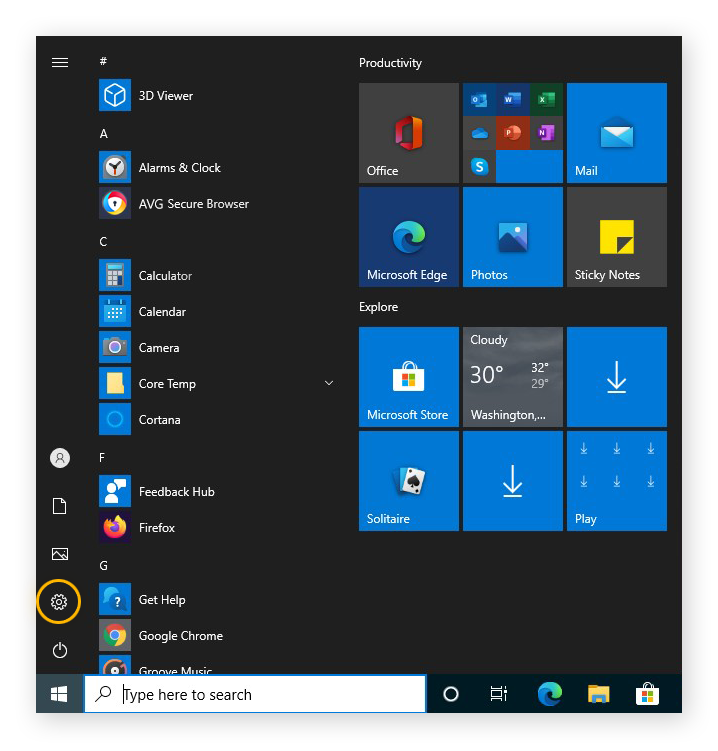Click the Power button icon
718x751 pixels.
point(59,650)
